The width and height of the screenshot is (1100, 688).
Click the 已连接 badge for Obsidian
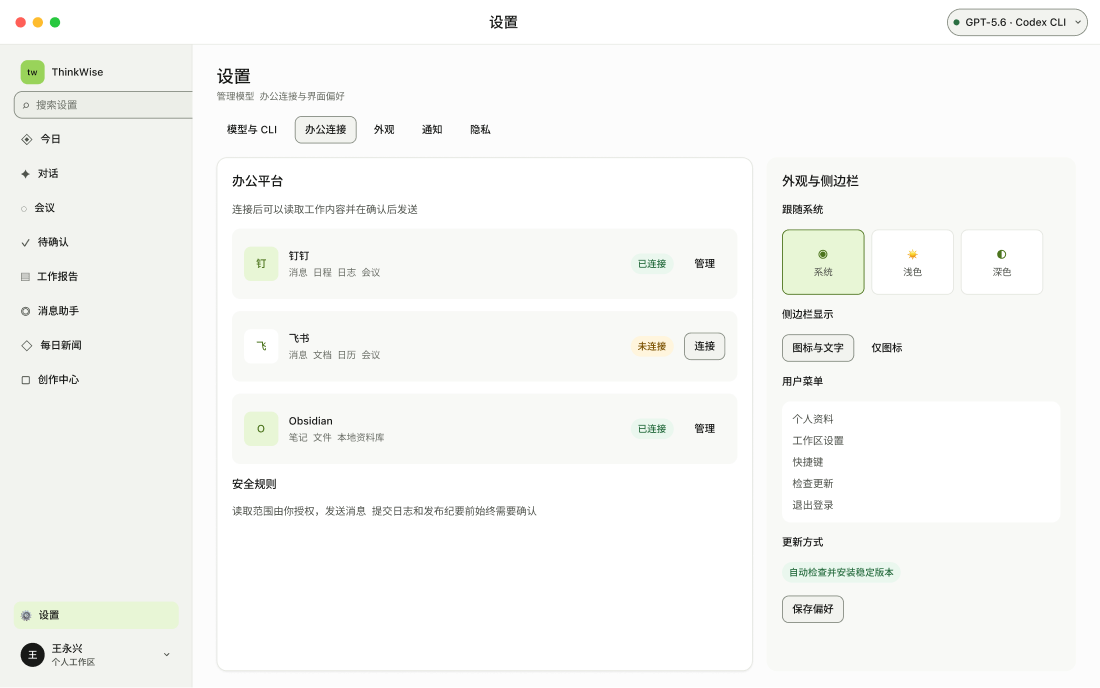point(651,429)
